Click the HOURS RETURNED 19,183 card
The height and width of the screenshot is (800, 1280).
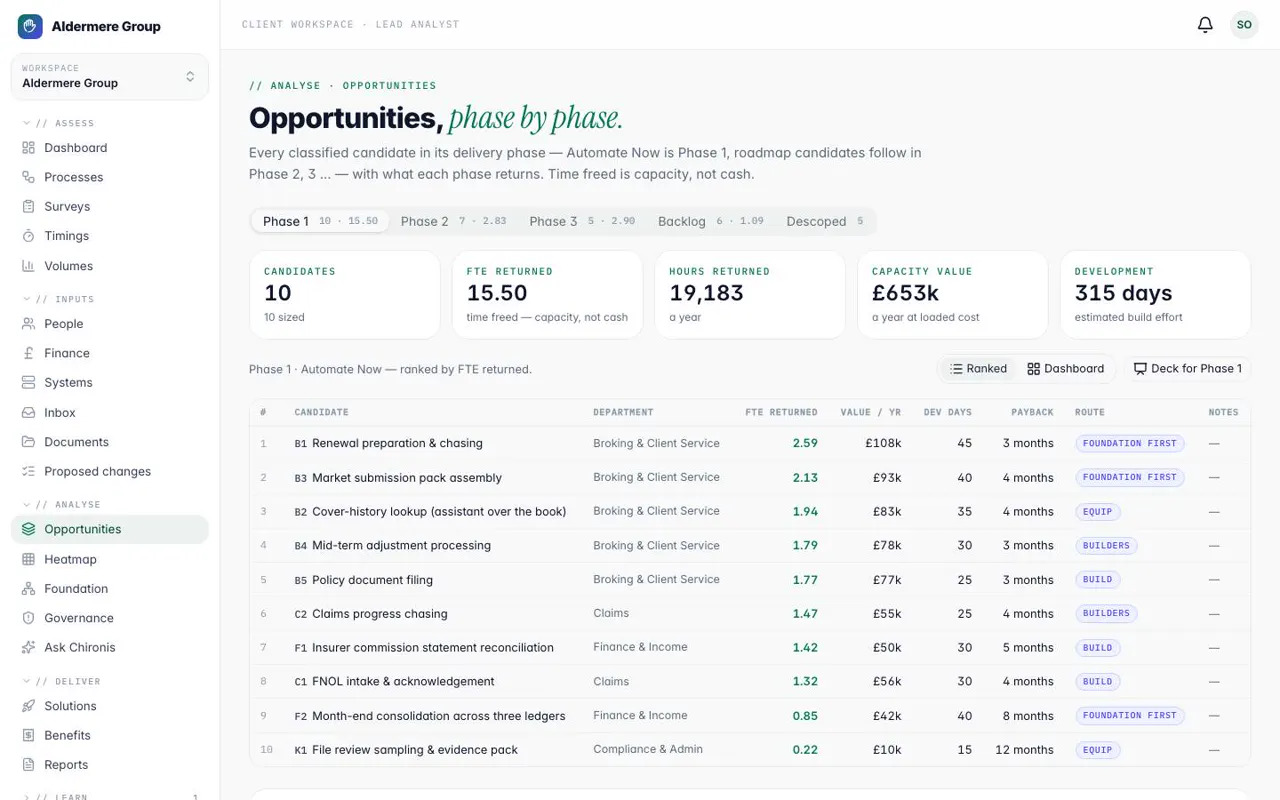pyautogui.click(x=750, y=295)
